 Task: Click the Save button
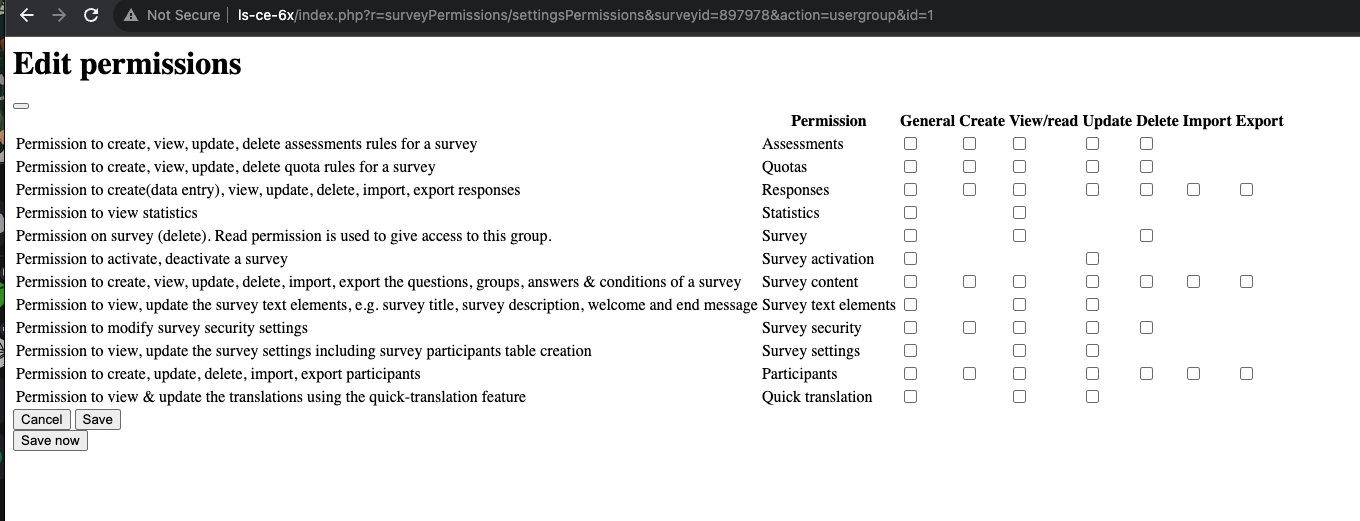click(x=97, y=420)
